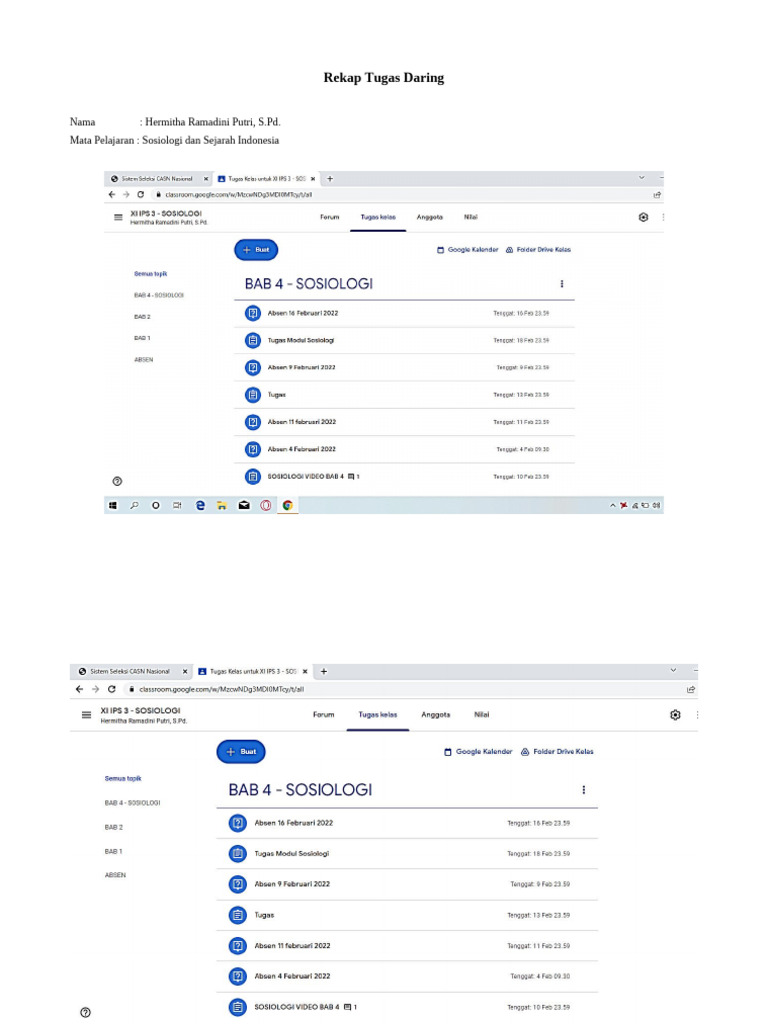Viewport: 768px width, 1024px height.
Task: Open File Explorer from the taskbar
Action: pyautogui.click(x=222, y=505)
